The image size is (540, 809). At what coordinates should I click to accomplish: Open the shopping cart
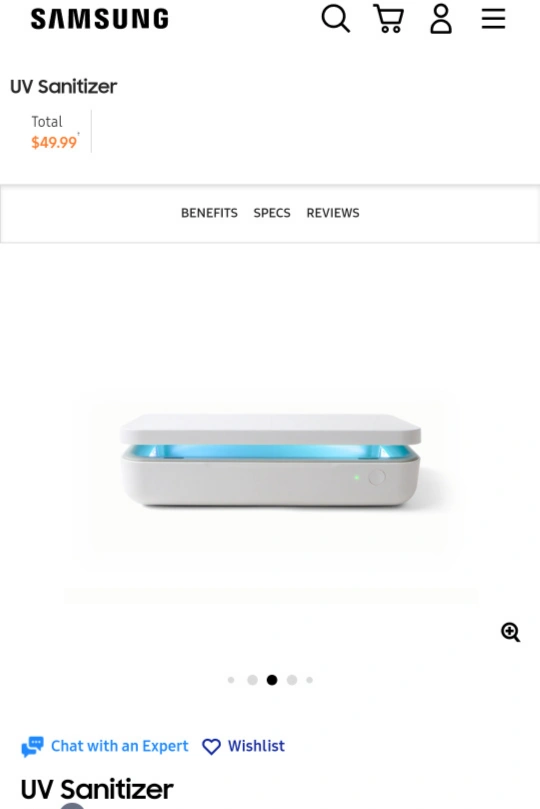(x=388, y=19)
